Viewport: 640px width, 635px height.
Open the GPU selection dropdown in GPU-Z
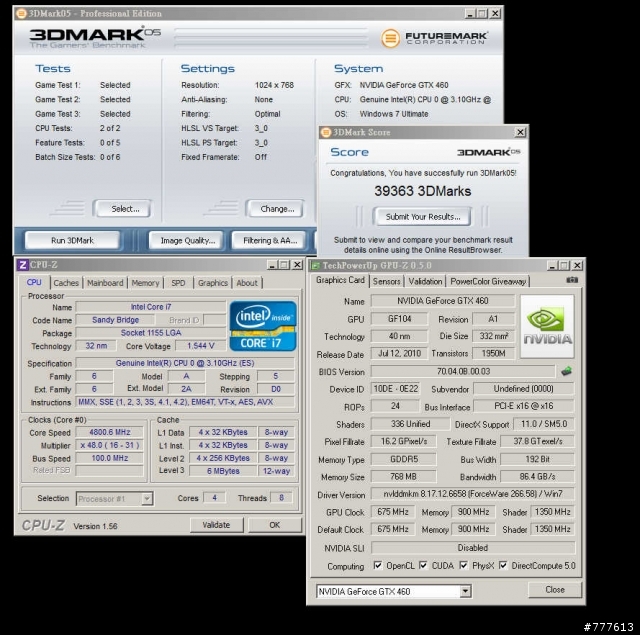[x=465, y=591]
